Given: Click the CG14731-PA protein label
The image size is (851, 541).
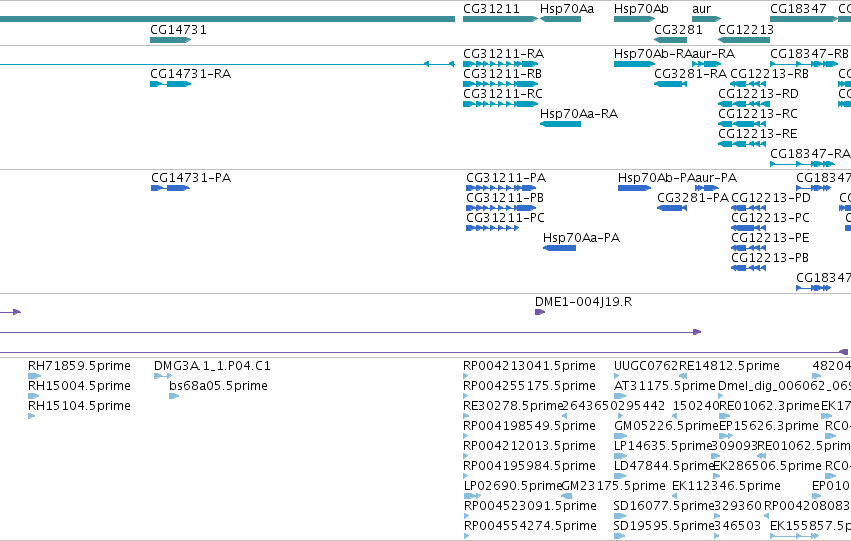Looking at the screenshot, I should coord(190,178).
